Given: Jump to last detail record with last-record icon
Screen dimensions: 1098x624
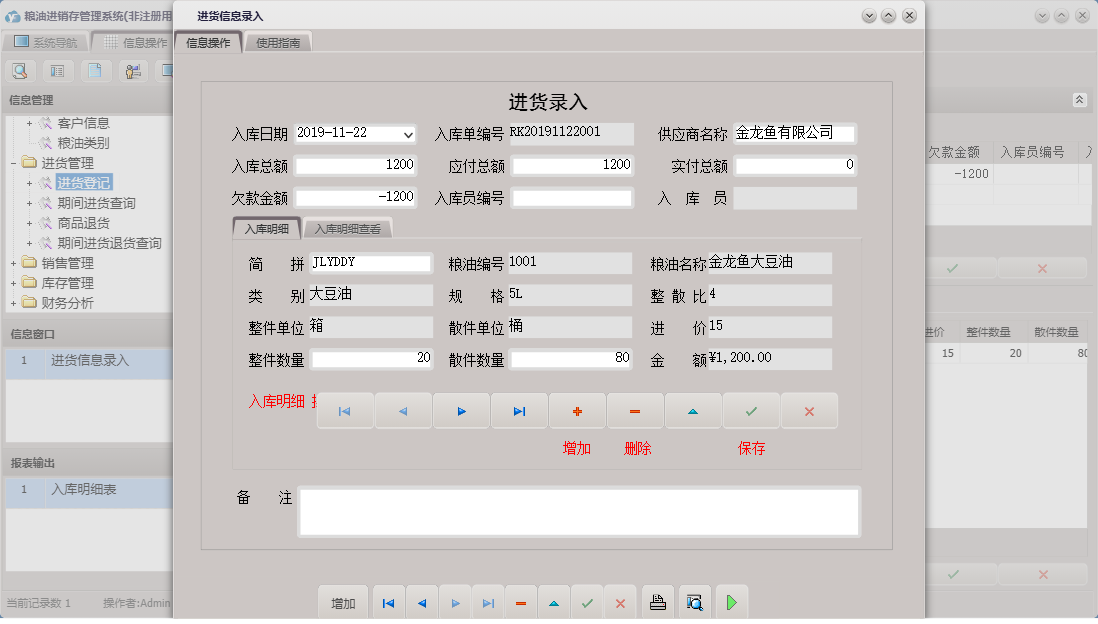Looking at the screenshot, I should click(x=519, y=410).
